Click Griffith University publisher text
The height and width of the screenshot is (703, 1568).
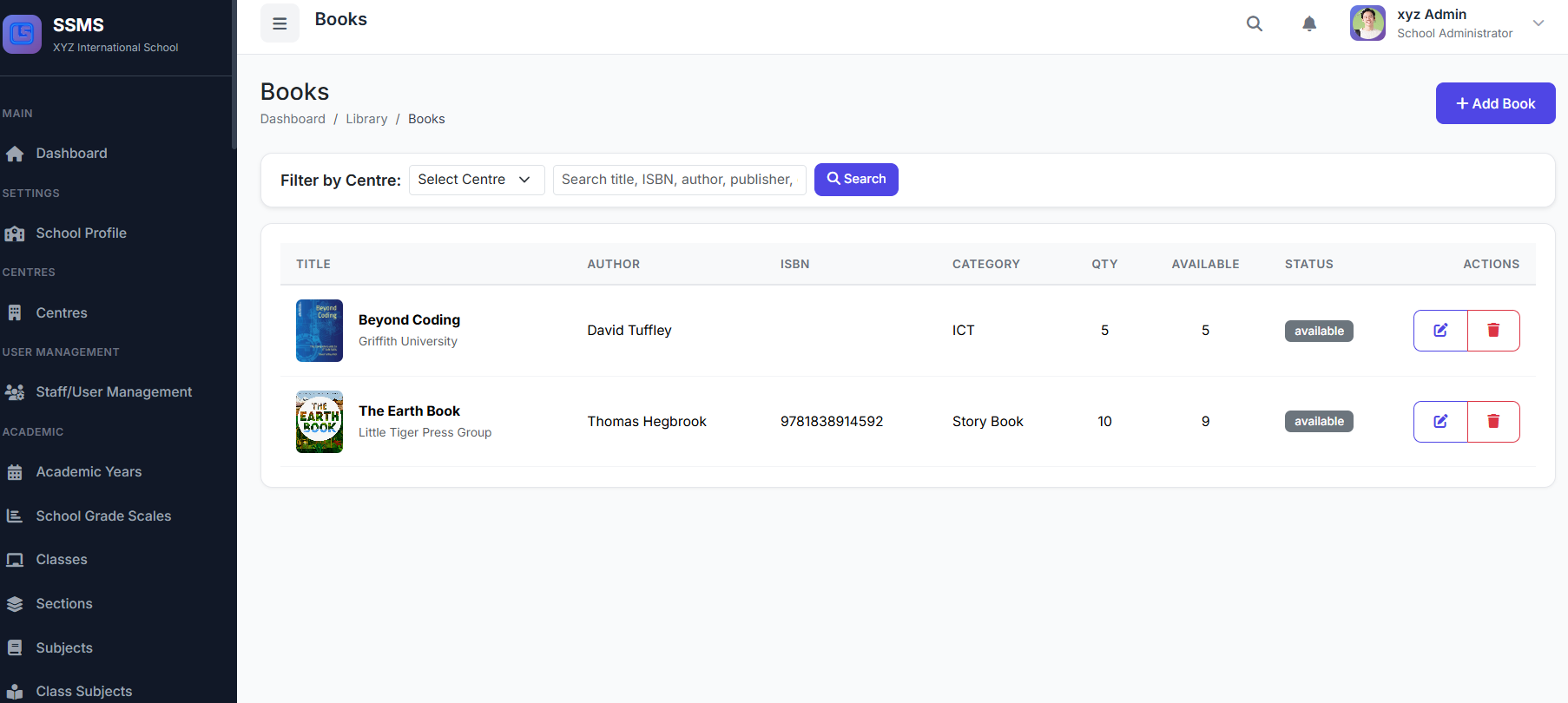pyautogui.click(x=408, y=342)
